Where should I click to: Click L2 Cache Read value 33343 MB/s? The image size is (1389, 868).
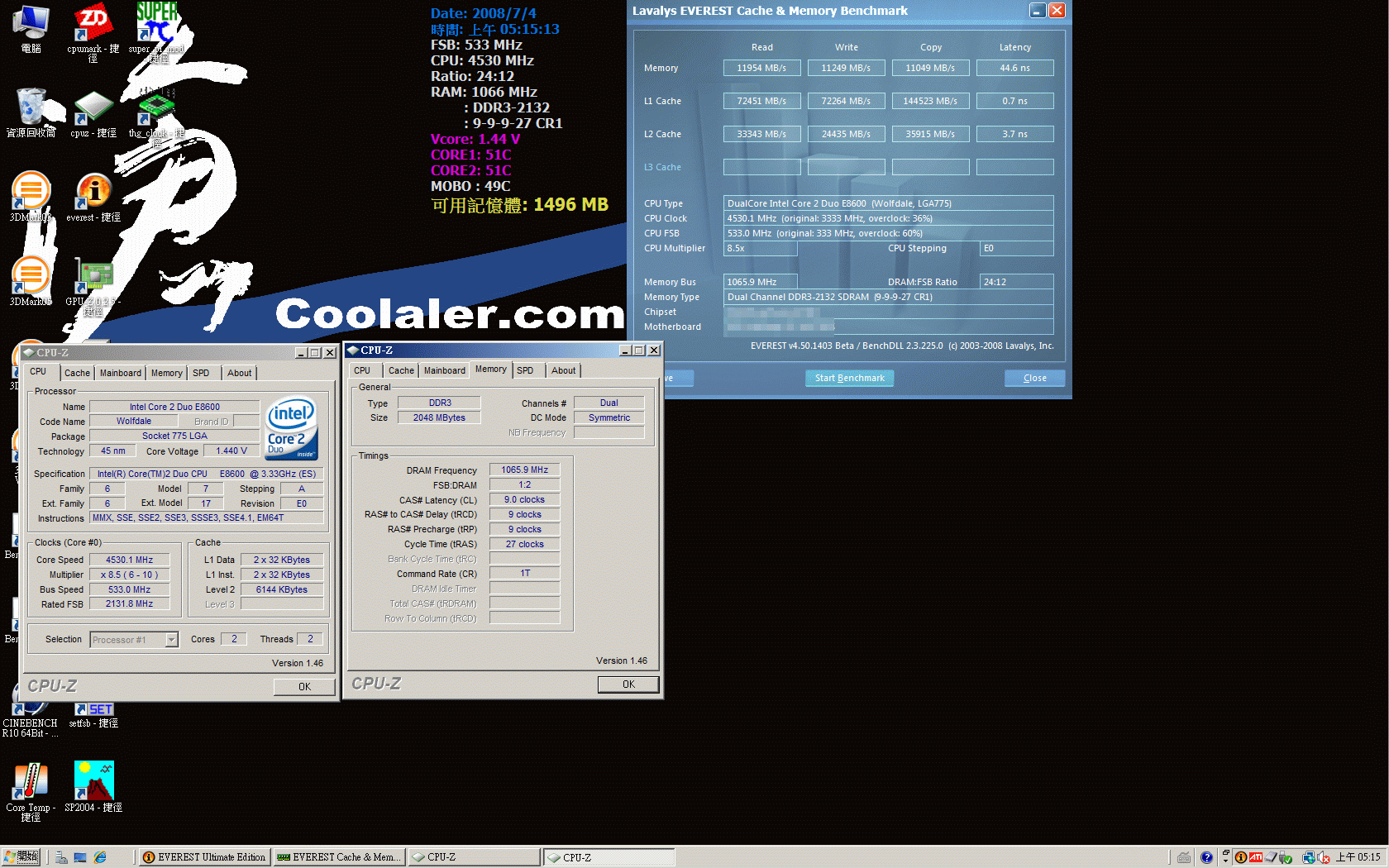(x=762, y=134)
